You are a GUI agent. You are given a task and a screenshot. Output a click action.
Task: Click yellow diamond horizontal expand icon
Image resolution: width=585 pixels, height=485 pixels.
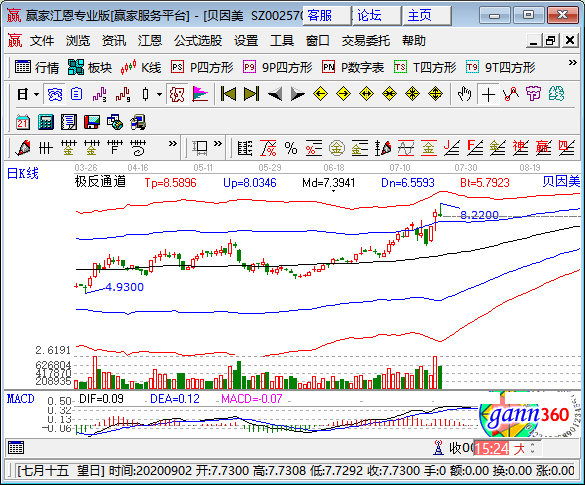pos(366,94)
